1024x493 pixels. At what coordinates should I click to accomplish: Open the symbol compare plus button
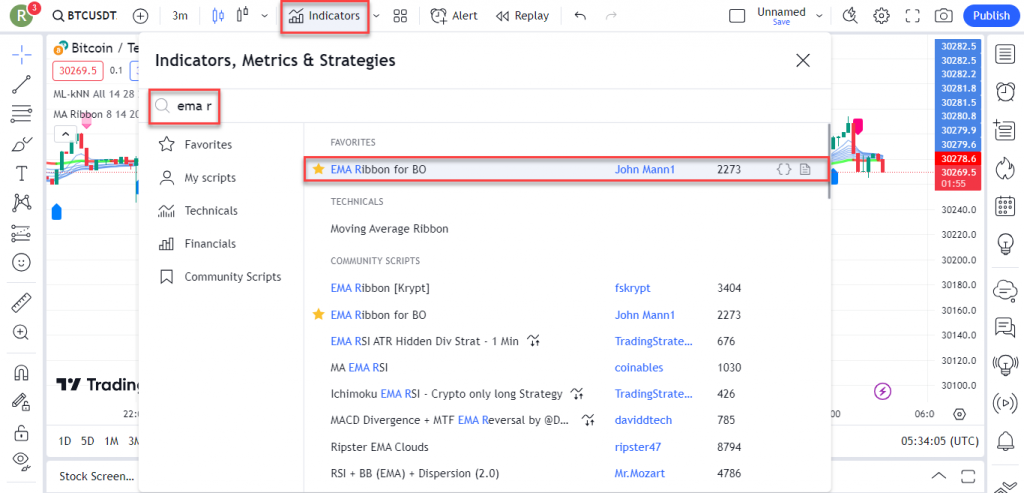click(140, 16)
